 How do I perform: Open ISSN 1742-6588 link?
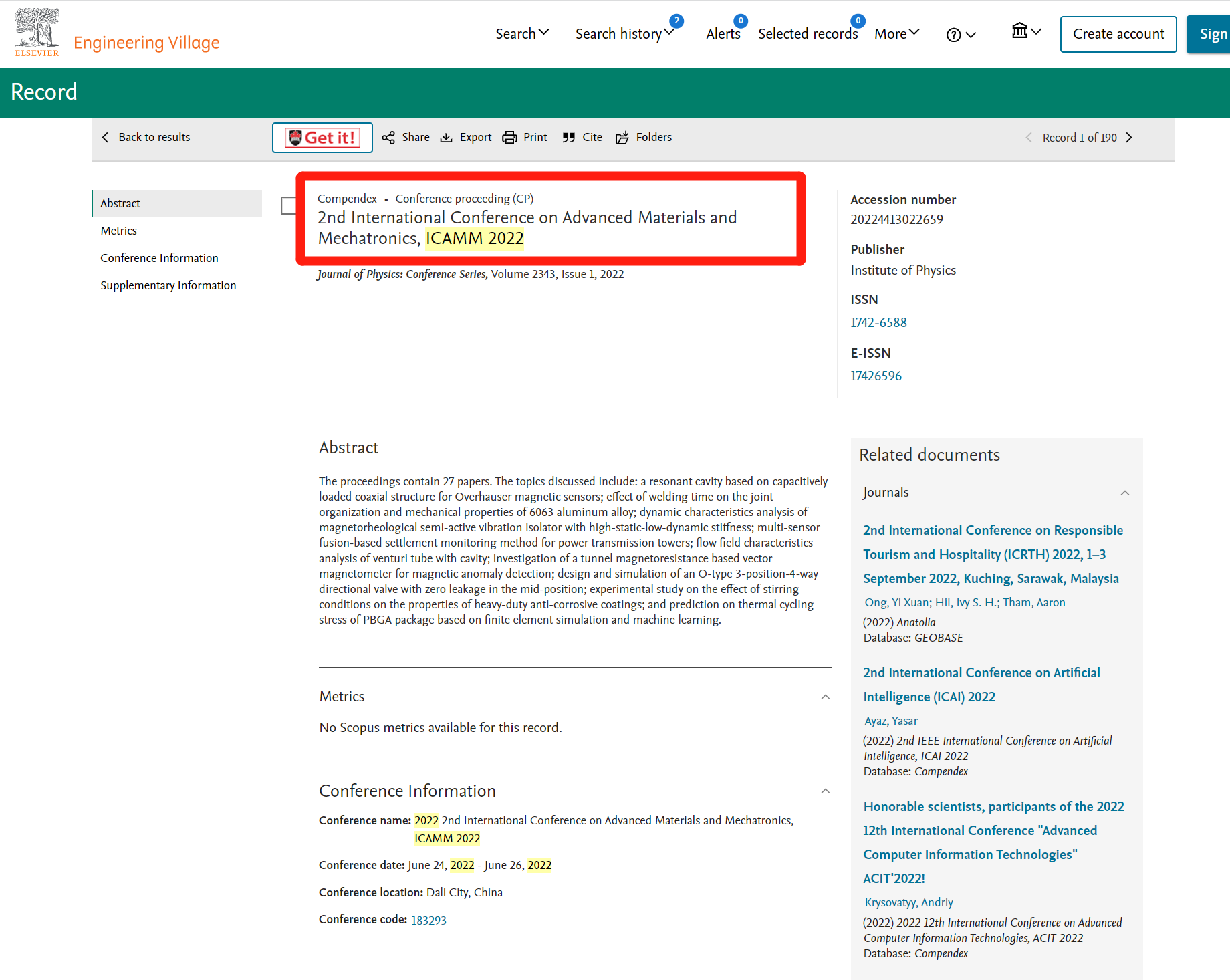coord(878,322)
